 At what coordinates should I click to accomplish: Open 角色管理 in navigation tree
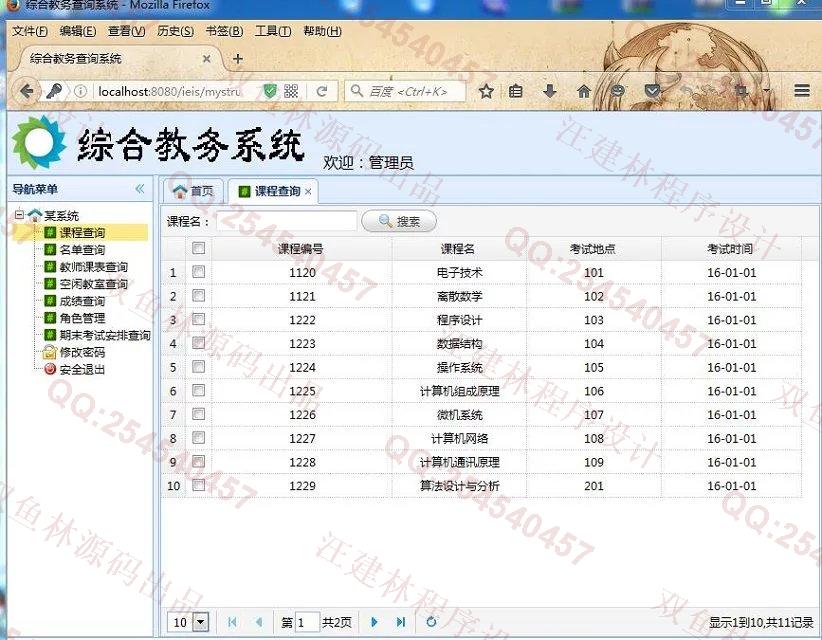82,318
